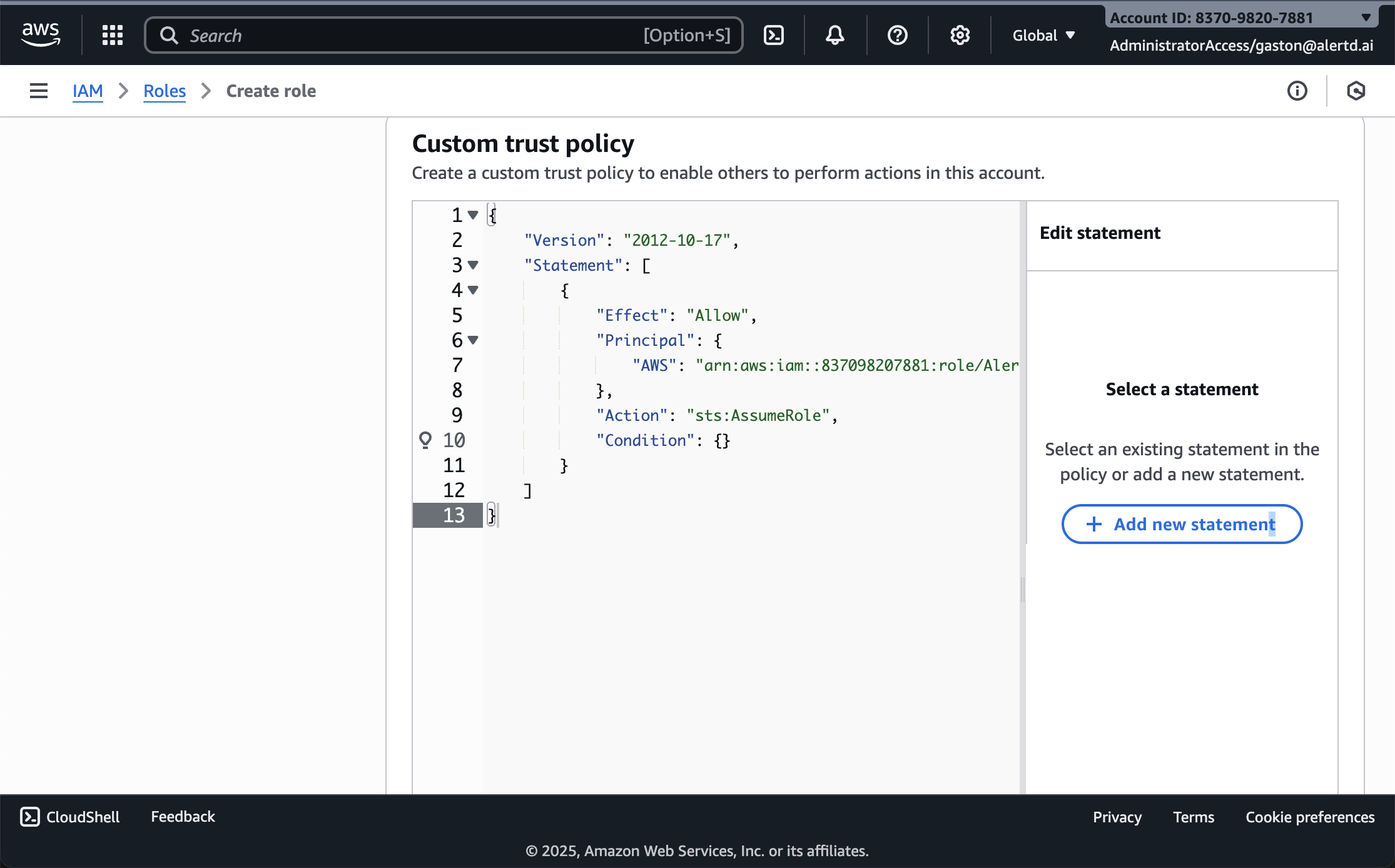Viewport: 1395px width, 868px height.
Task: Collapse the Principal block on line 6
Action: point(474,341)
